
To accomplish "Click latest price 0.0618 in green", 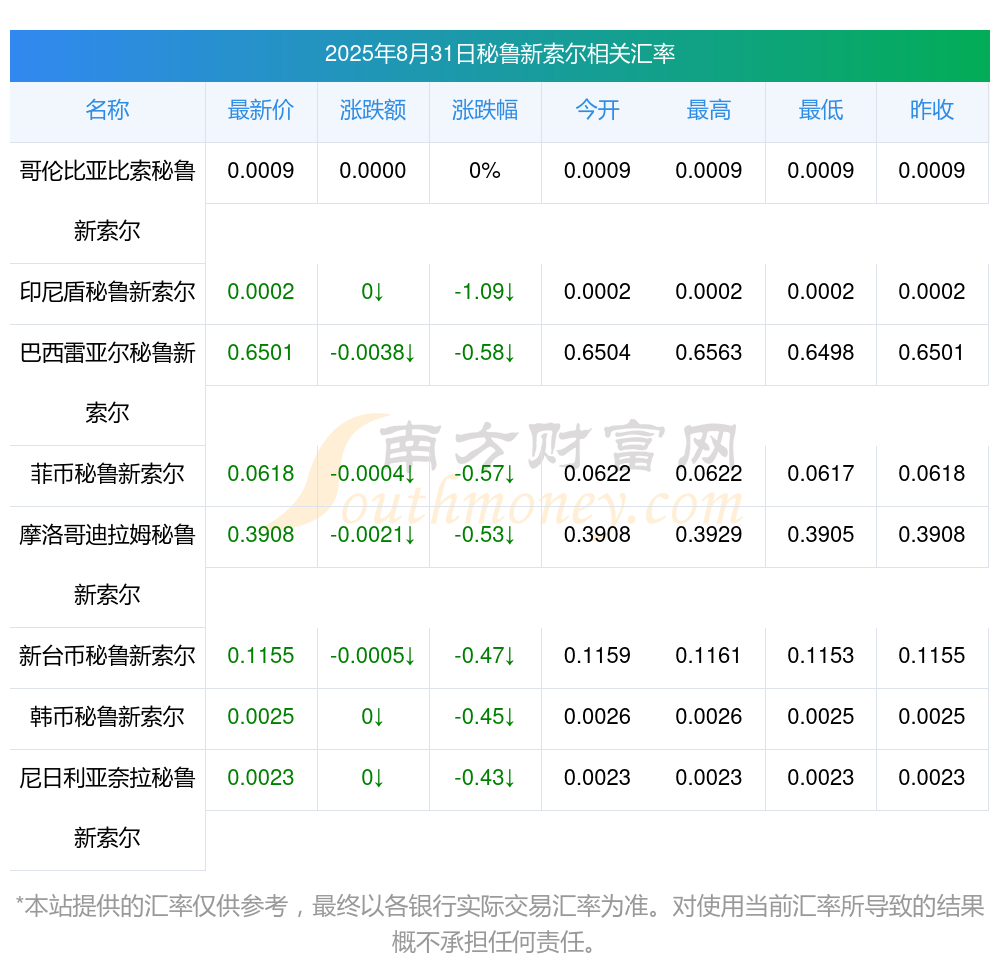I will (x=261, y=473).
